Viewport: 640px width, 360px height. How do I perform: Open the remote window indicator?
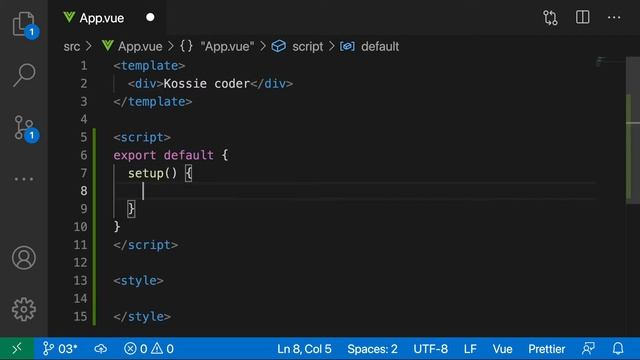pos(17,349)
